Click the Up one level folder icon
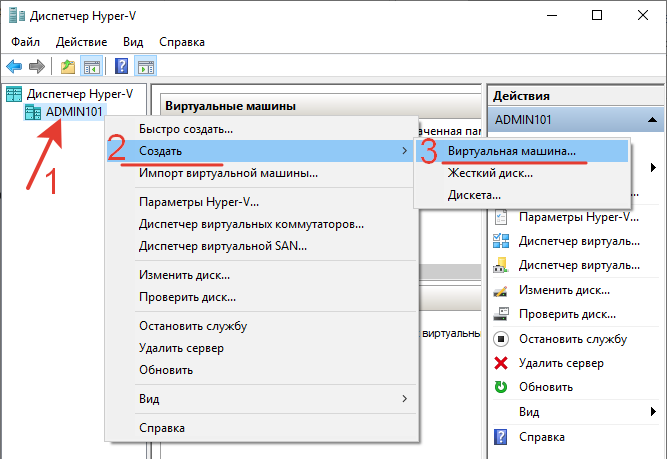 point(68,67)
